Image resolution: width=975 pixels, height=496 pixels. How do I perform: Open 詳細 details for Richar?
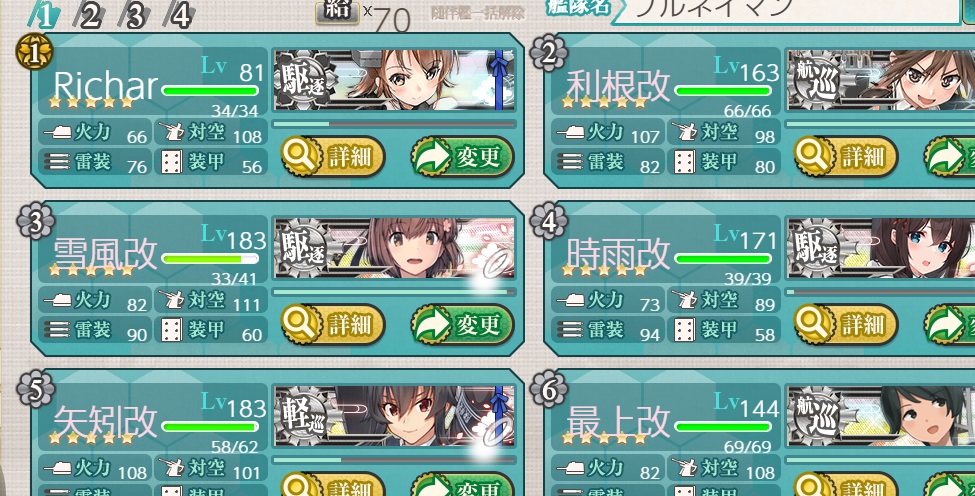(x=333, y=157)
